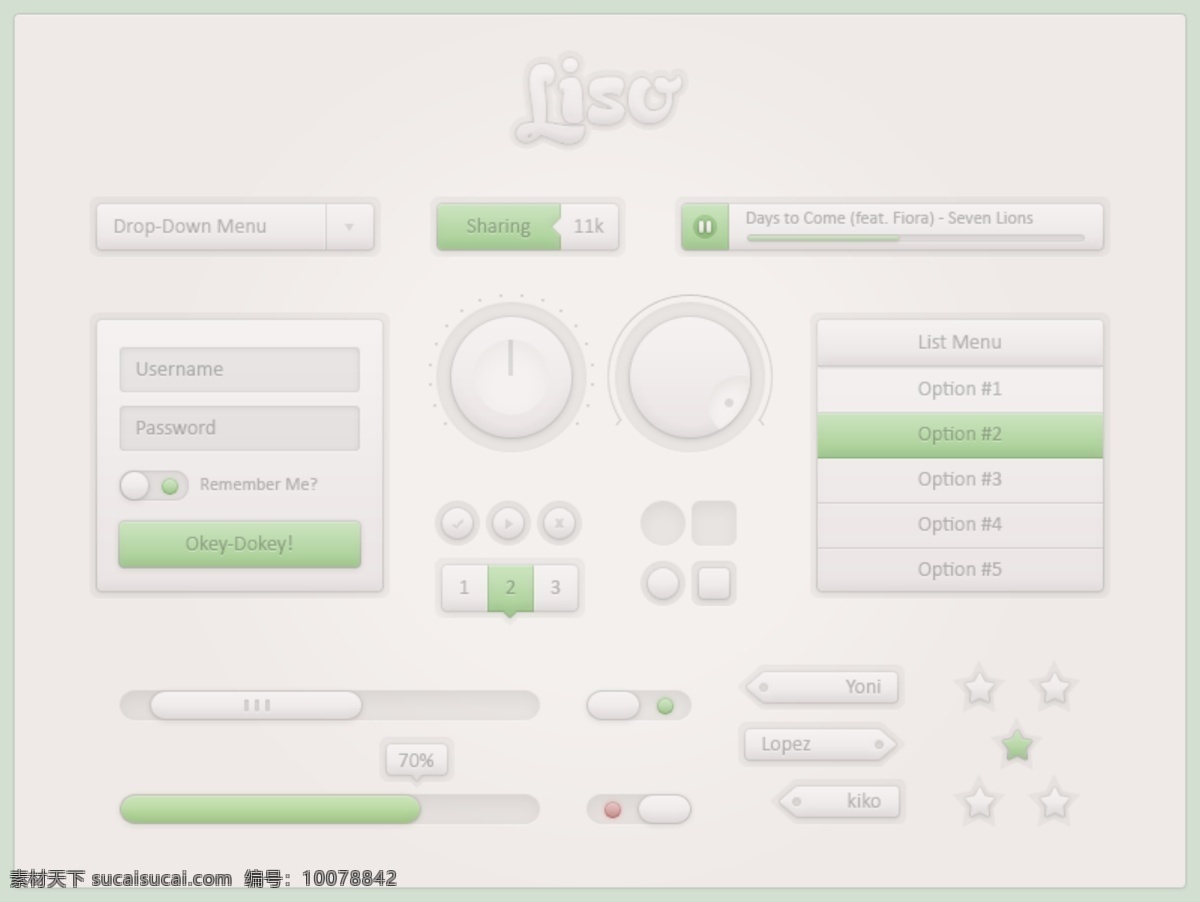Click the Lopez tag
Screen dimensions: 1200x902
coord(820,744)
